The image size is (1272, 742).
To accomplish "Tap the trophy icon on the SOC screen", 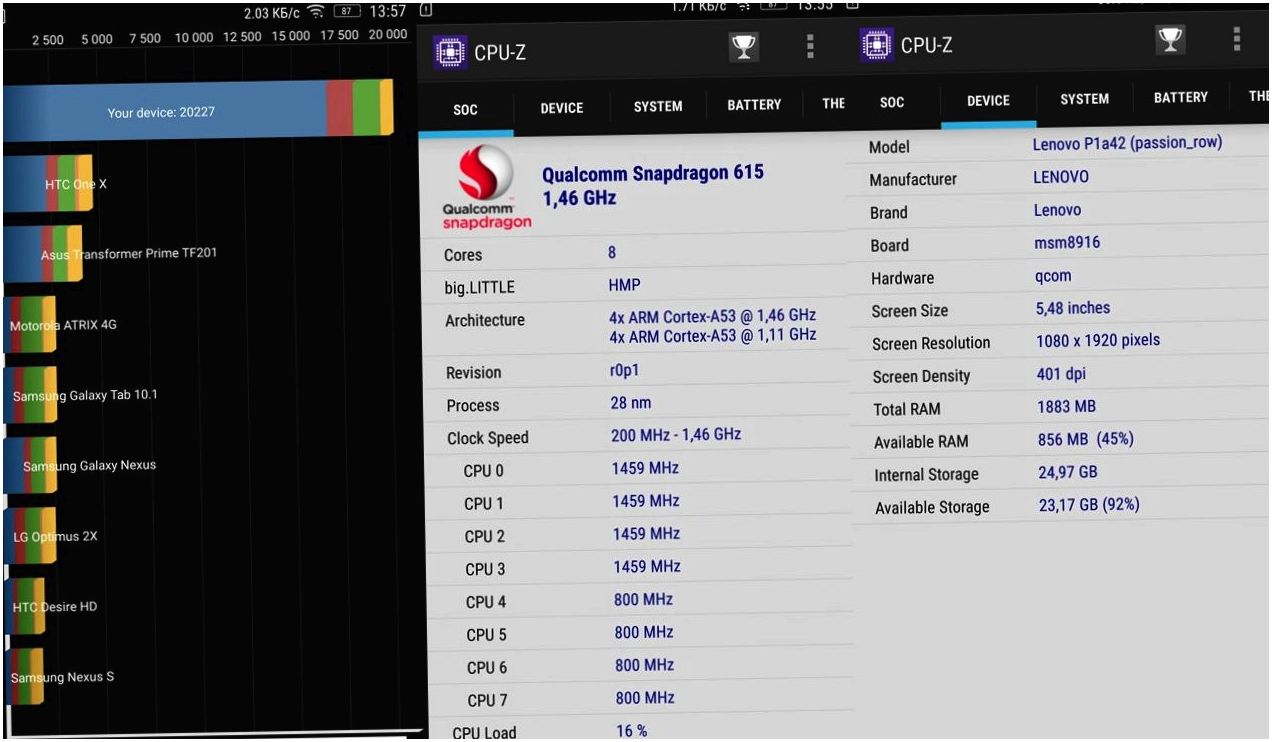I will tap(743, 47).
